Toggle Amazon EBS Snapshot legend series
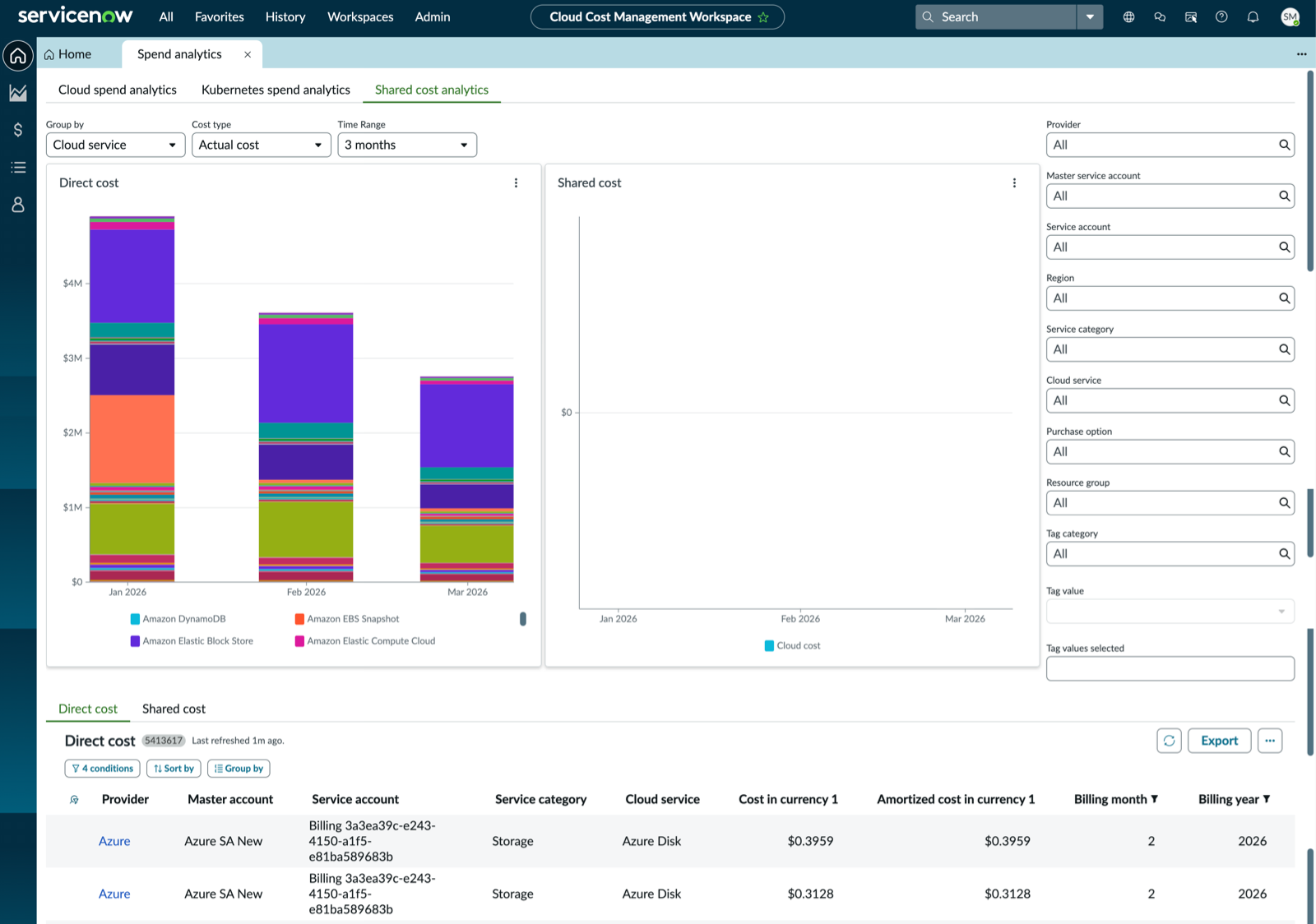The height and width of the screenshot is (924, 1316). tap(346, 619)
